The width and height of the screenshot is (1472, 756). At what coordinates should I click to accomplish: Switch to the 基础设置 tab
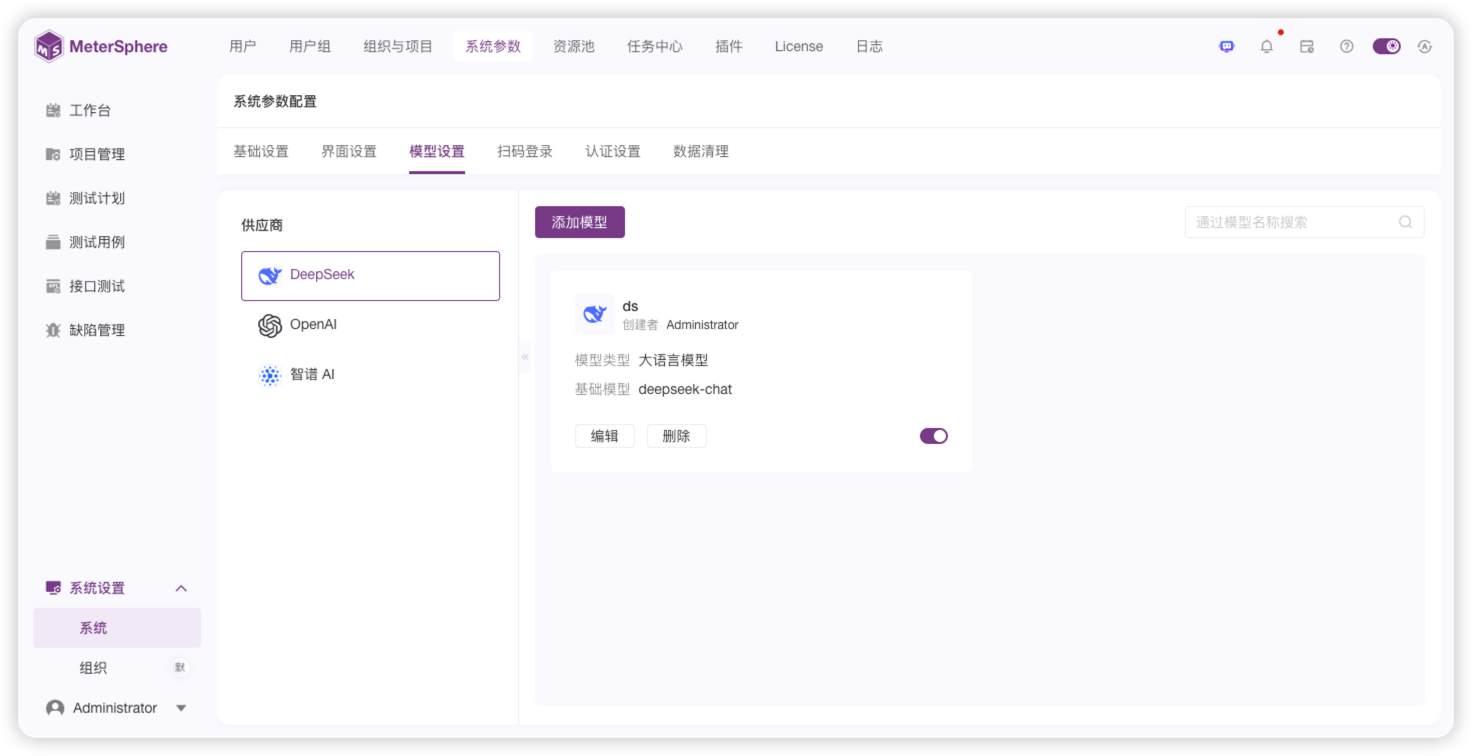[x=261, y=152]
